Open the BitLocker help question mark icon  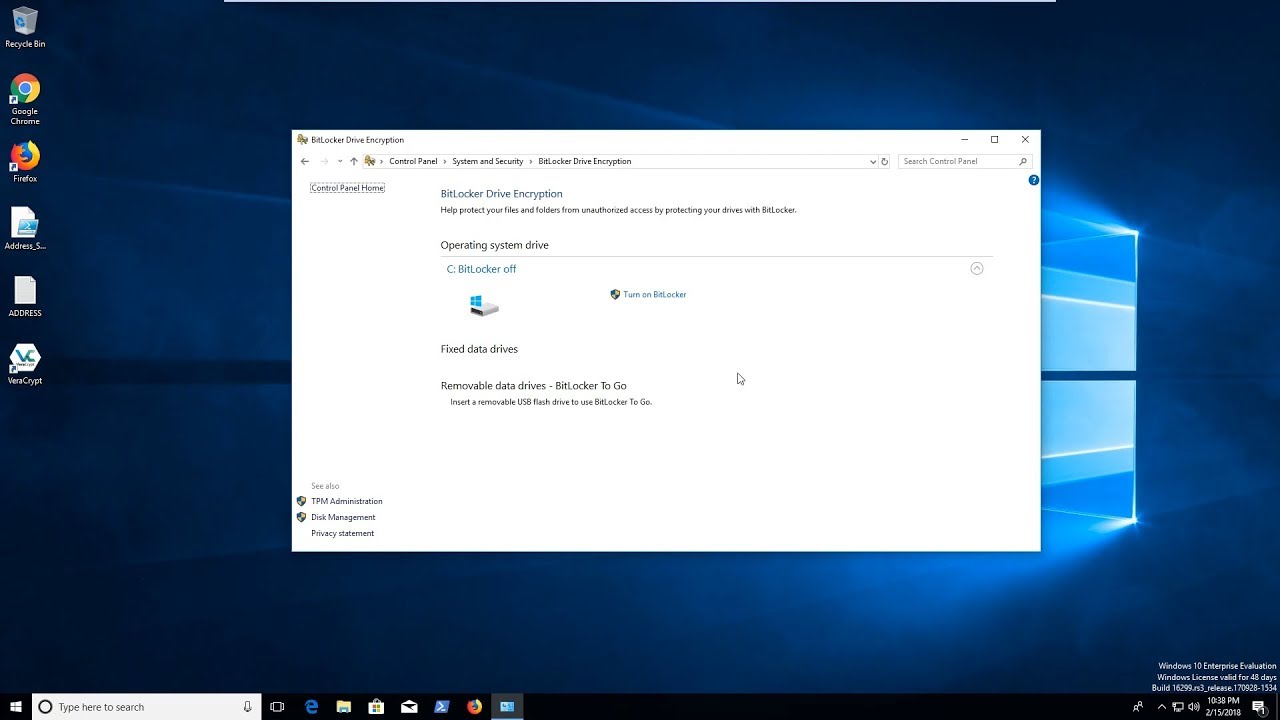(1033, 180)
